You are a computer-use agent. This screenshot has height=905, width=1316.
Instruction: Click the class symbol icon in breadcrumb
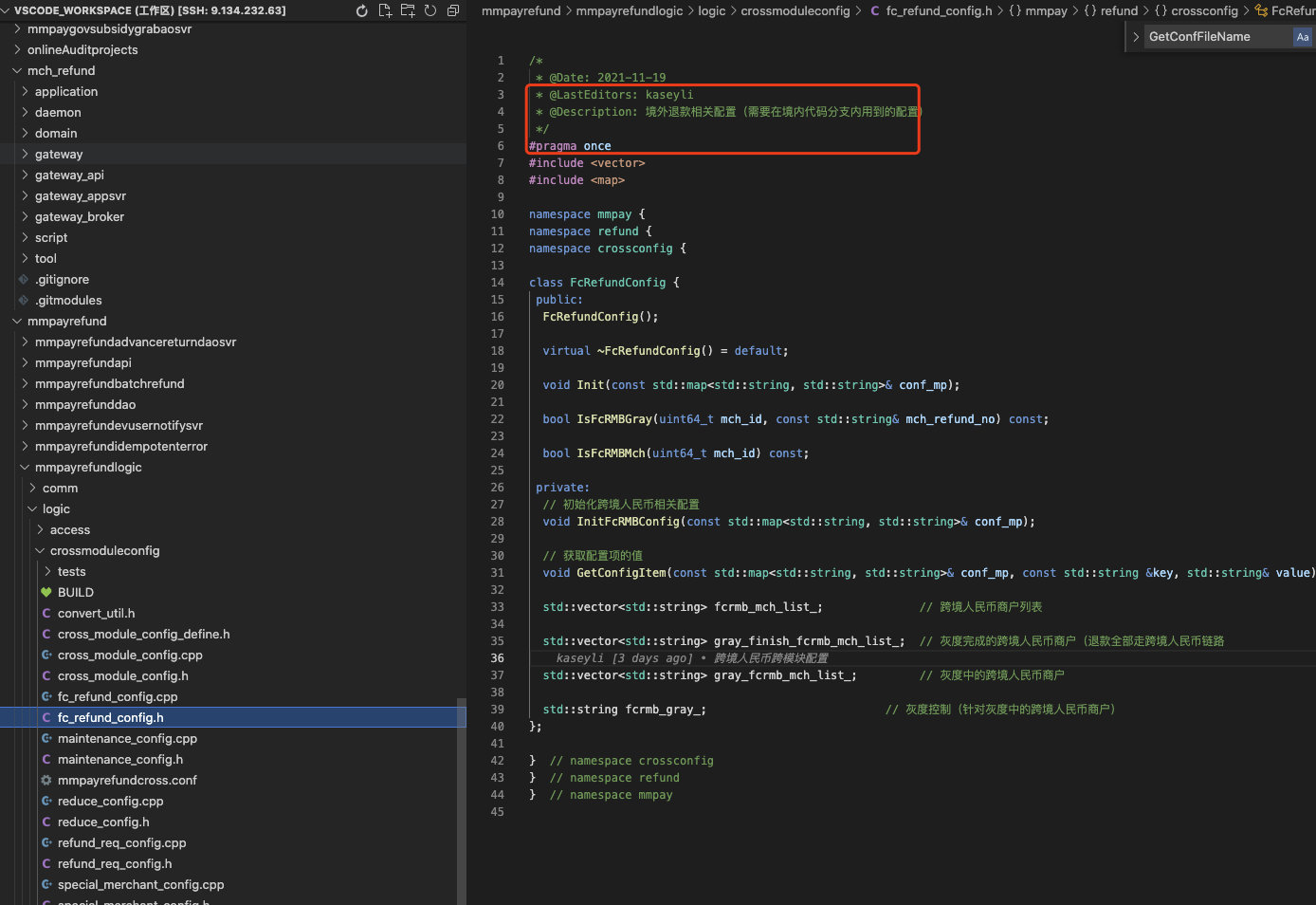coord(1261,10)
